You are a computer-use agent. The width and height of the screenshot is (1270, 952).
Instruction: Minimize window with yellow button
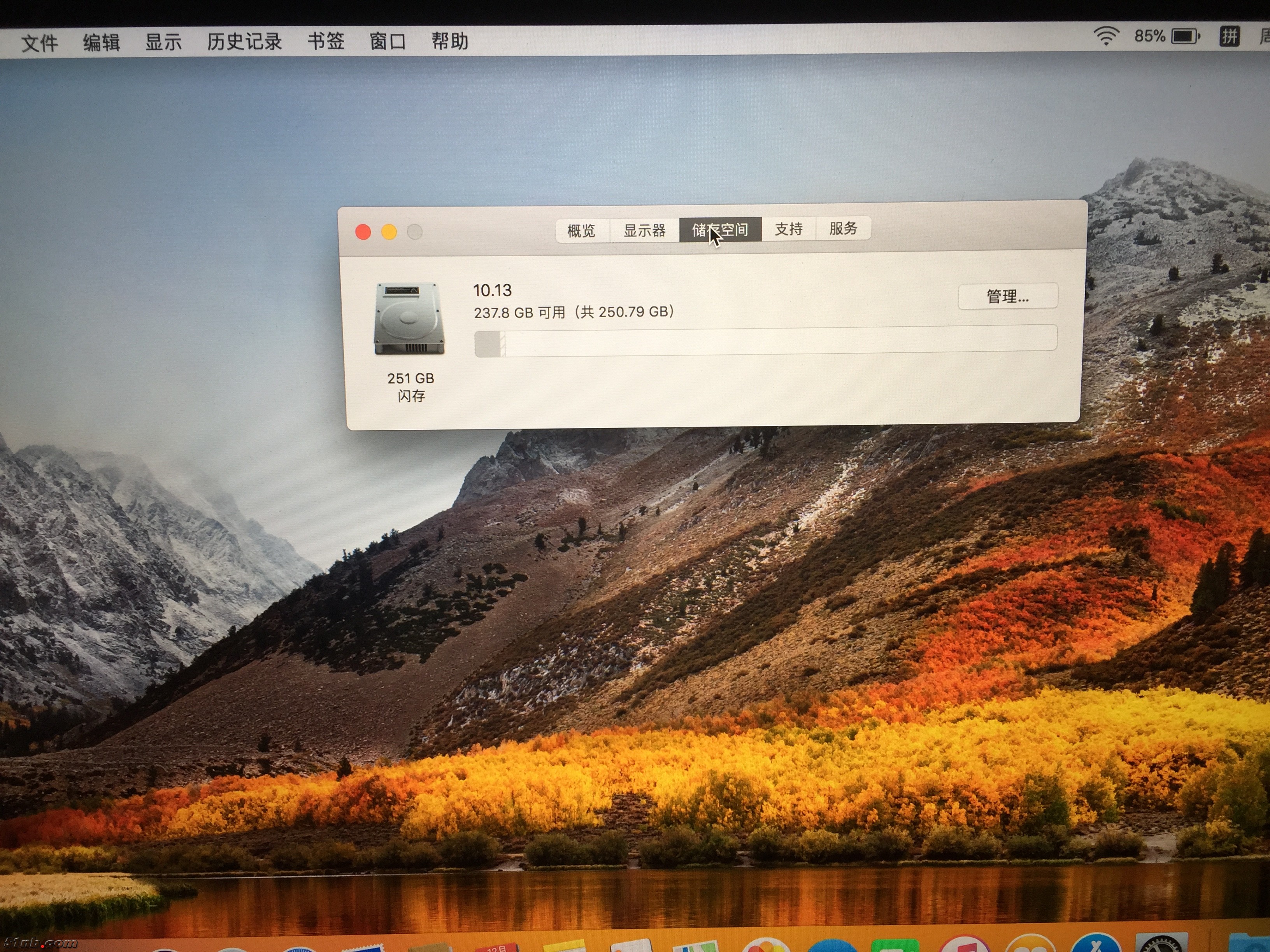(389, 232)
